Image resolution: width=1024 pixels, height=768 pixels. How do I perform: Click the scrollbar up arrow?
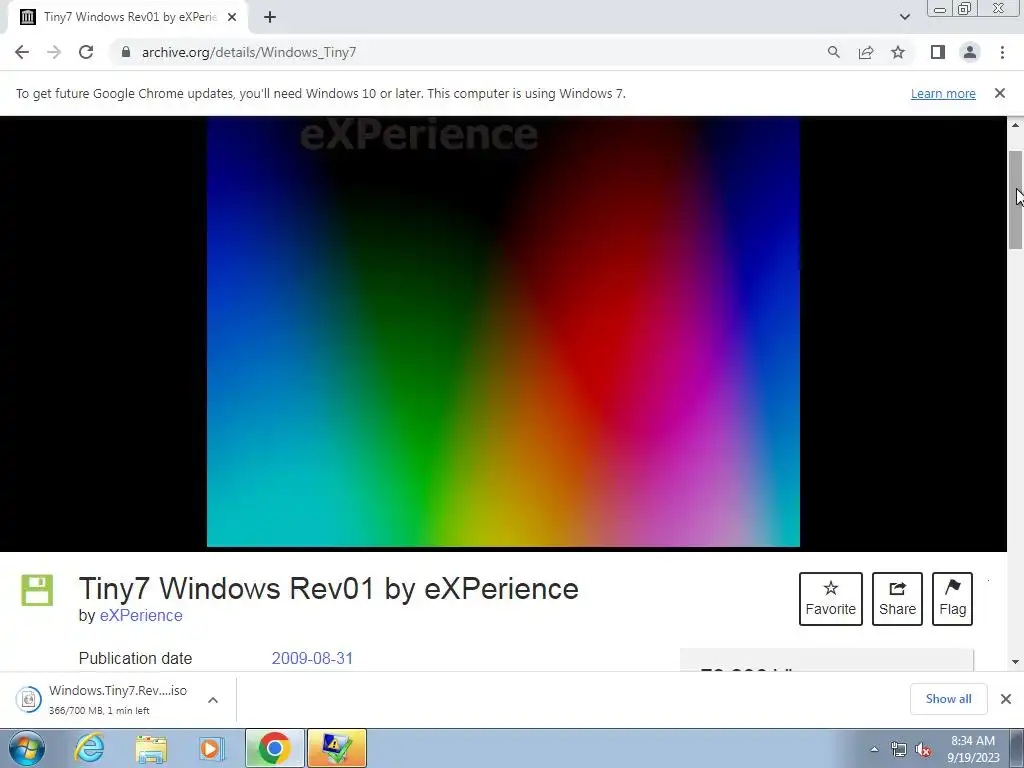coord(1015,125)
